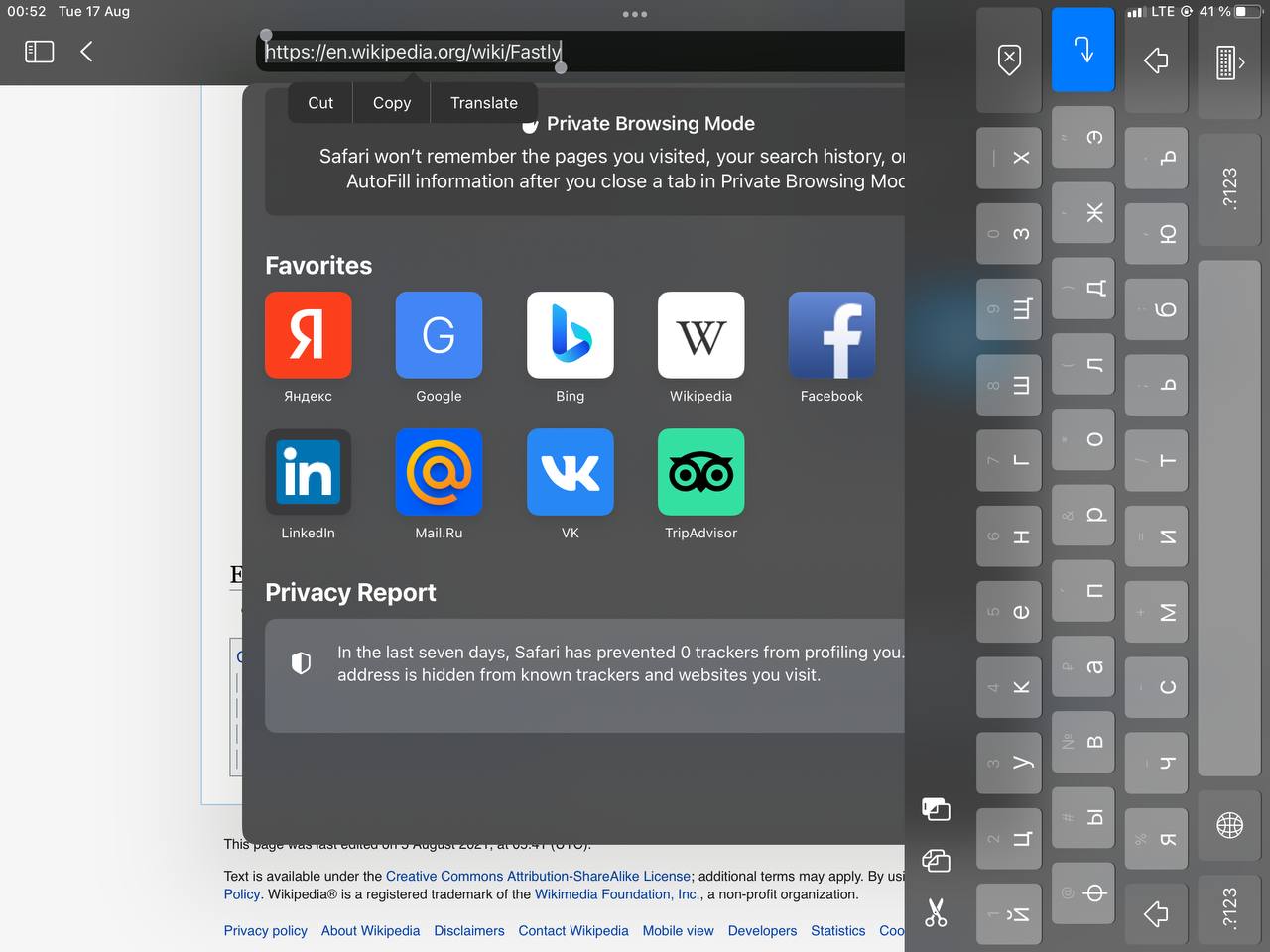Open the Statistics link
Viewport: 1270px width, 952px height.
click(837, 930)
